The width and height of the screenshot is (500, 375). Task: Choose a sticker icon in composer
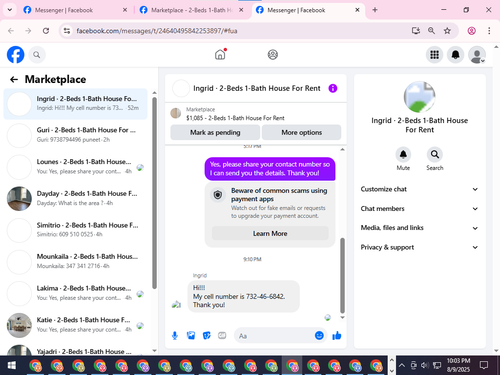pos(207,336)
